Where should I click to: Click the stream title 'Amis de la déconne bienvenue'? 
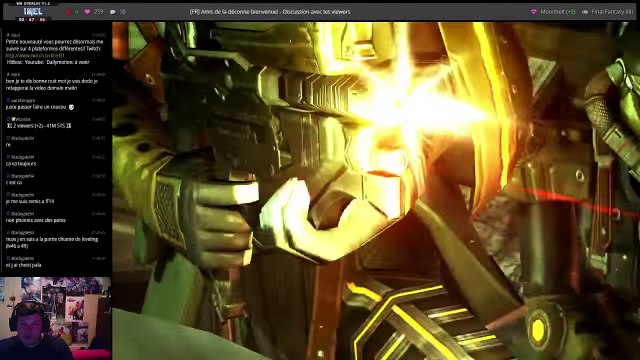click(x=270, y=12)
